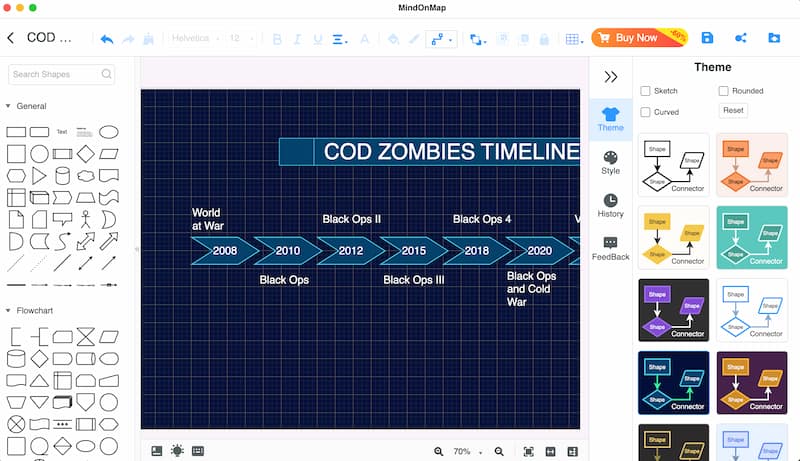The height and width of the screenshot is (461, 800).
Task: Select the collate hourglass Flowchart shape
Action: point(86,337)
